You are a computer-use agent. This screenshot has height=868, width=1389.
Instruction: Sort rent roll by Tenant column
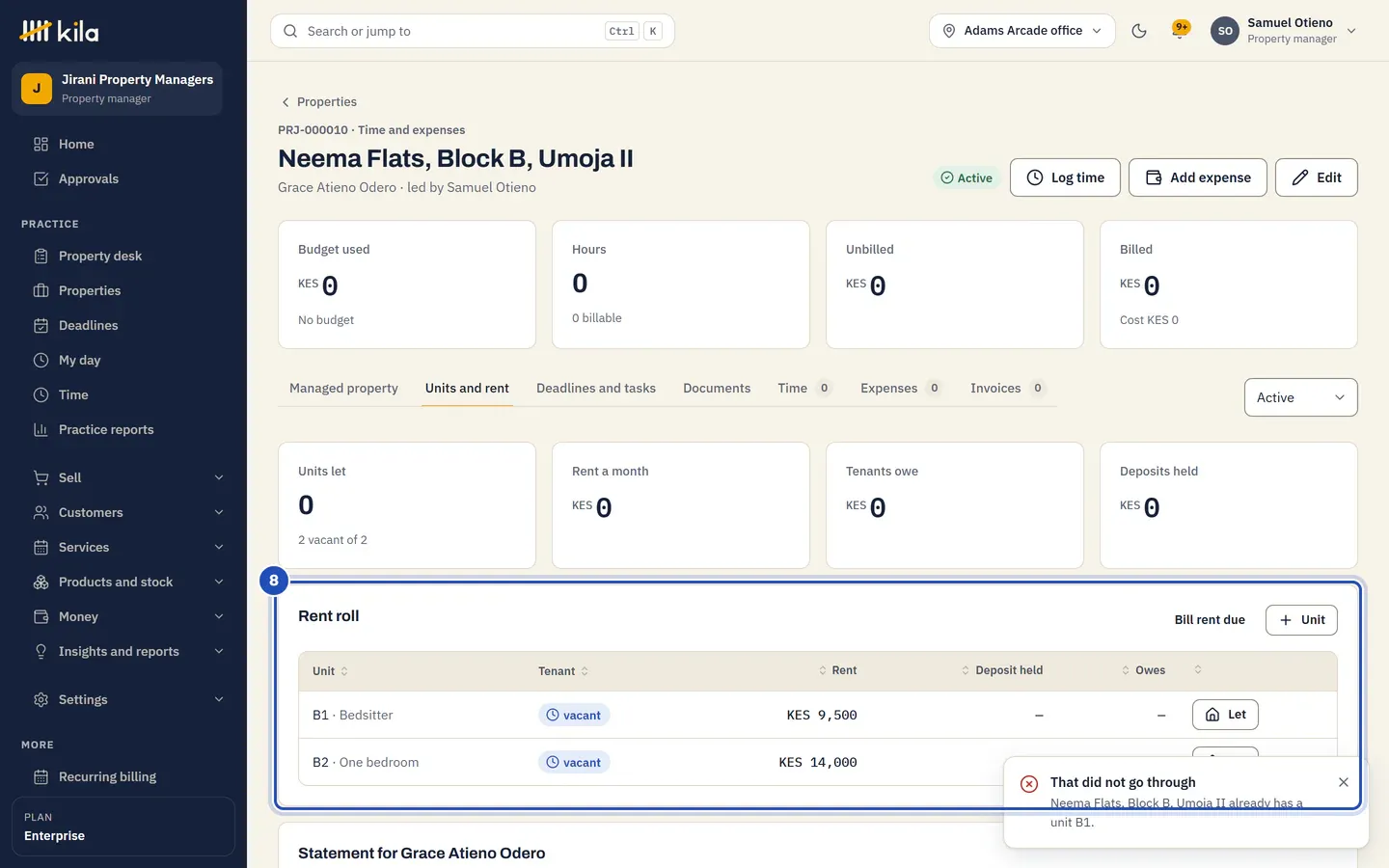point(563,671)
